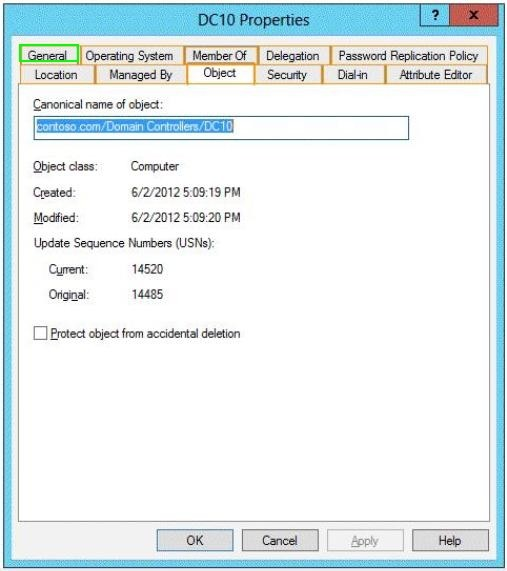
Task: View the Security tab
Action: (287, 75)
